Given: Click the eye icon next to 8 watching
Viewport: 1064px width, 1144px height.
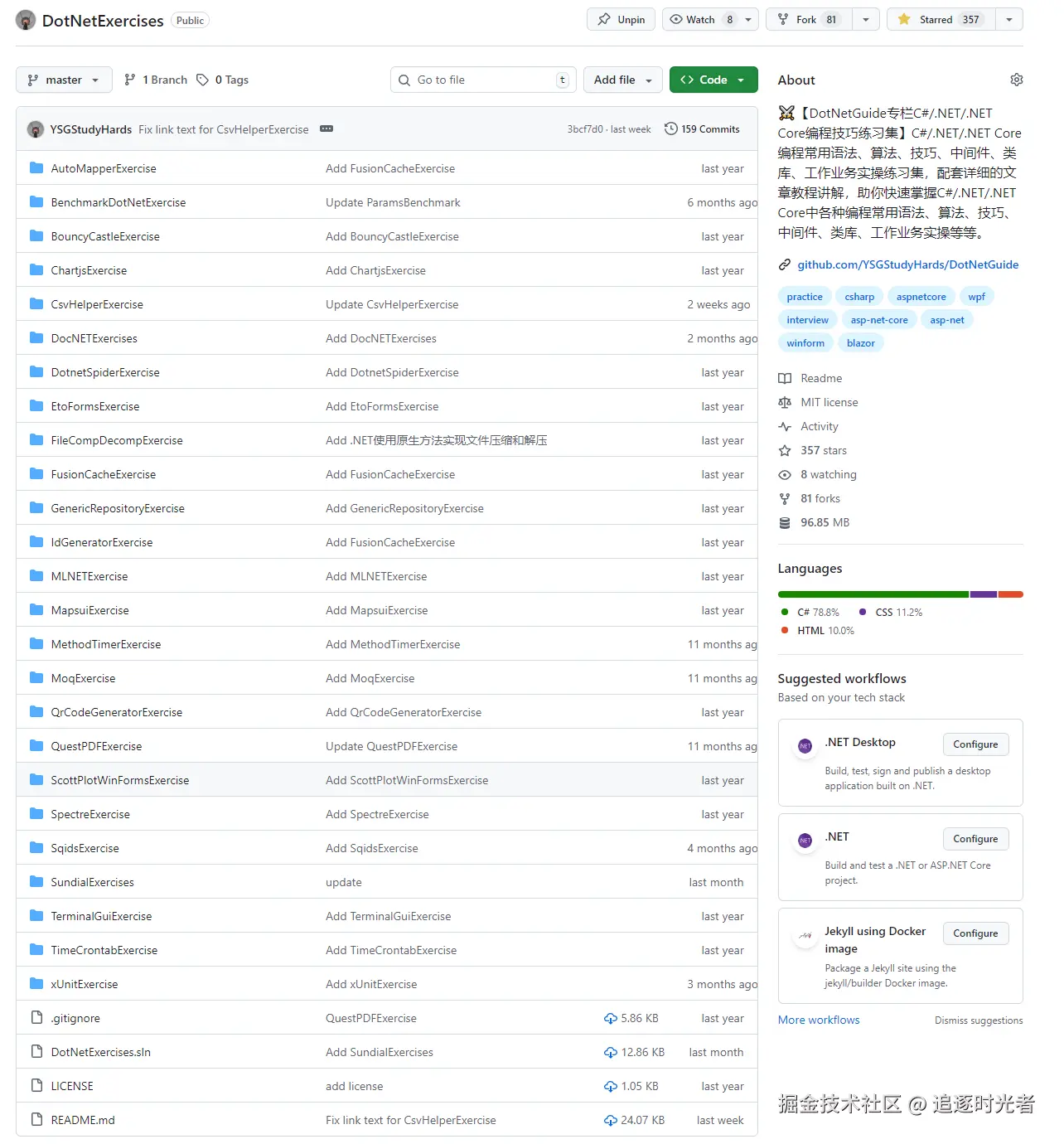Looking at the screenshot, I should [785, 474].
